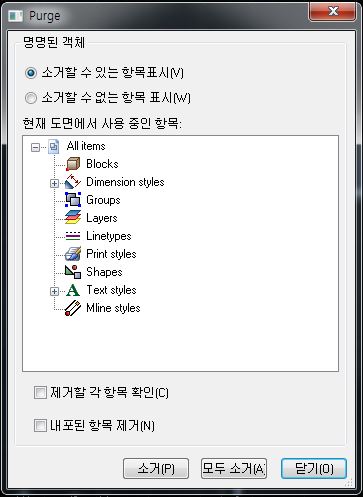
Task: Check the 내포된 항목 제거(N) option
Action: coord(40,426)
